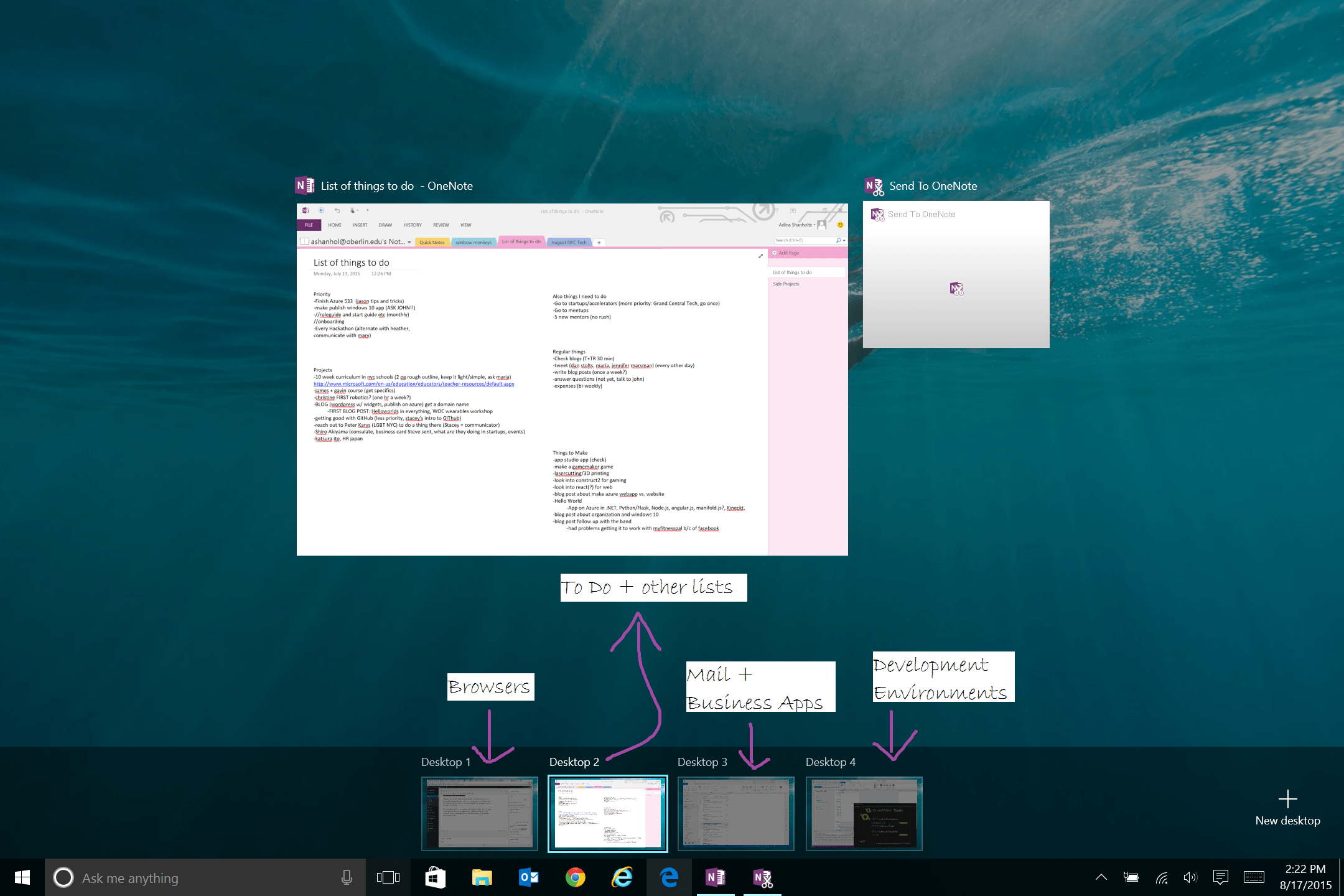Open the clock showing 2:22 PM
Screen dimensions: 1344x896
click(1305, 877)
